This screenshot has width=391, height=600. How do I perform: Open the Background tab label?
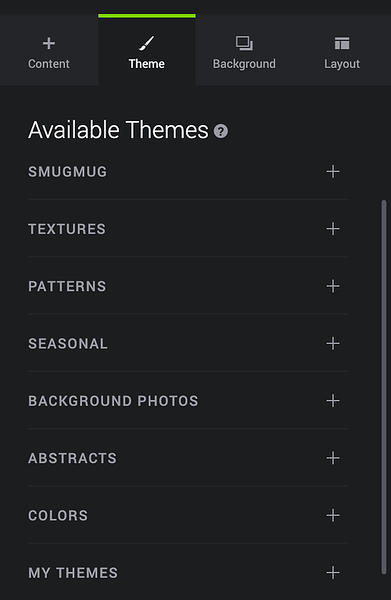244,64
